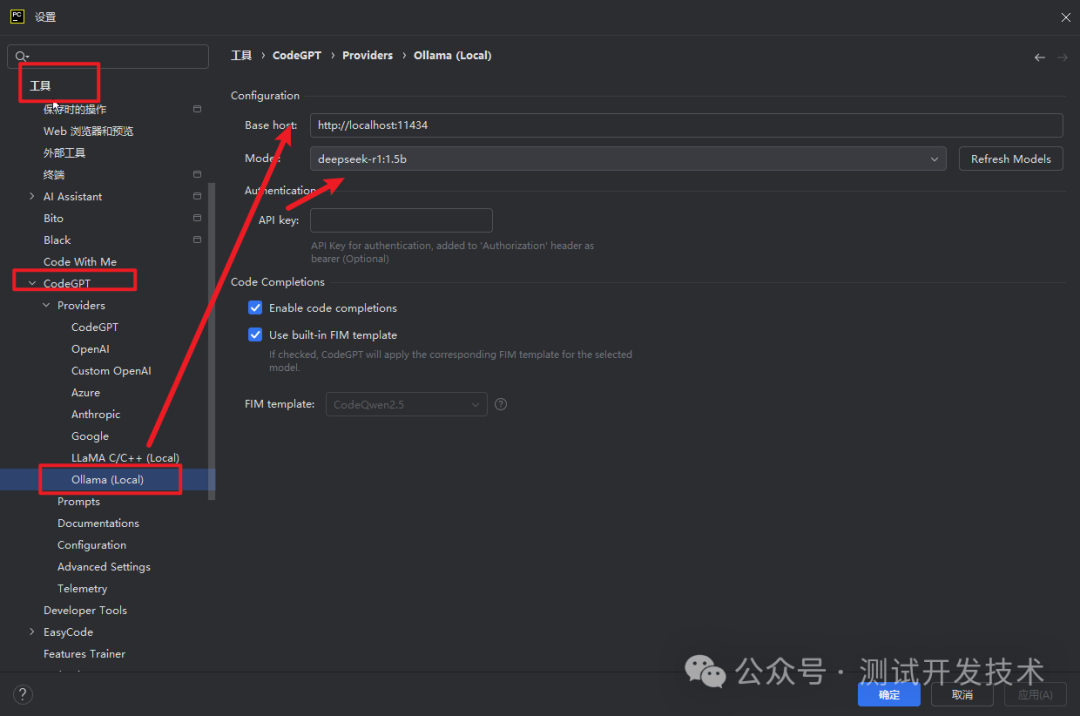Click the project-level marker next to 终端
Image resolution: width=1080 pixels, height=716 pixels.
point(197,174)
